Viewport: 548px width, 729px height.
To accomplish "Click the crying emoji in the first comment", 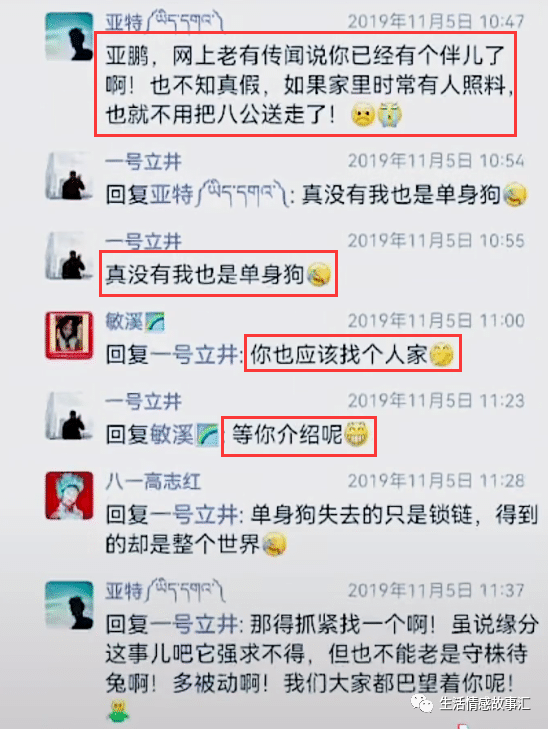I will point(390,114).
